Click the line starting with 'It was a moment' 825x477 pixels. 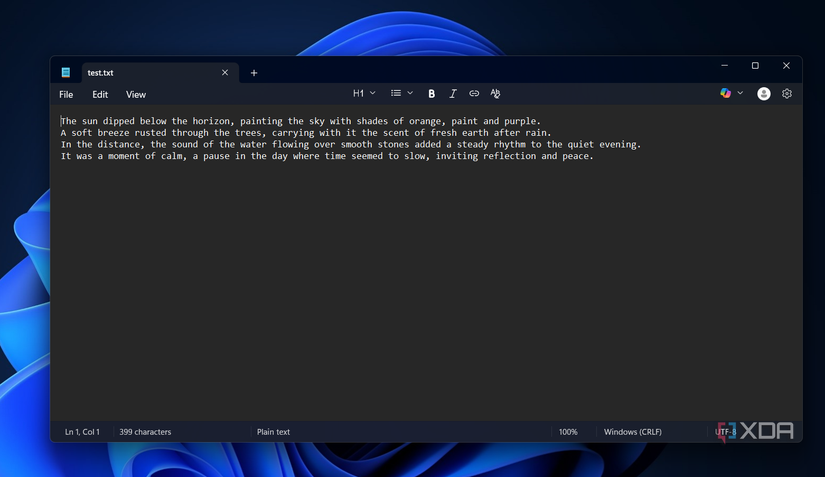[x=327, y=156]
